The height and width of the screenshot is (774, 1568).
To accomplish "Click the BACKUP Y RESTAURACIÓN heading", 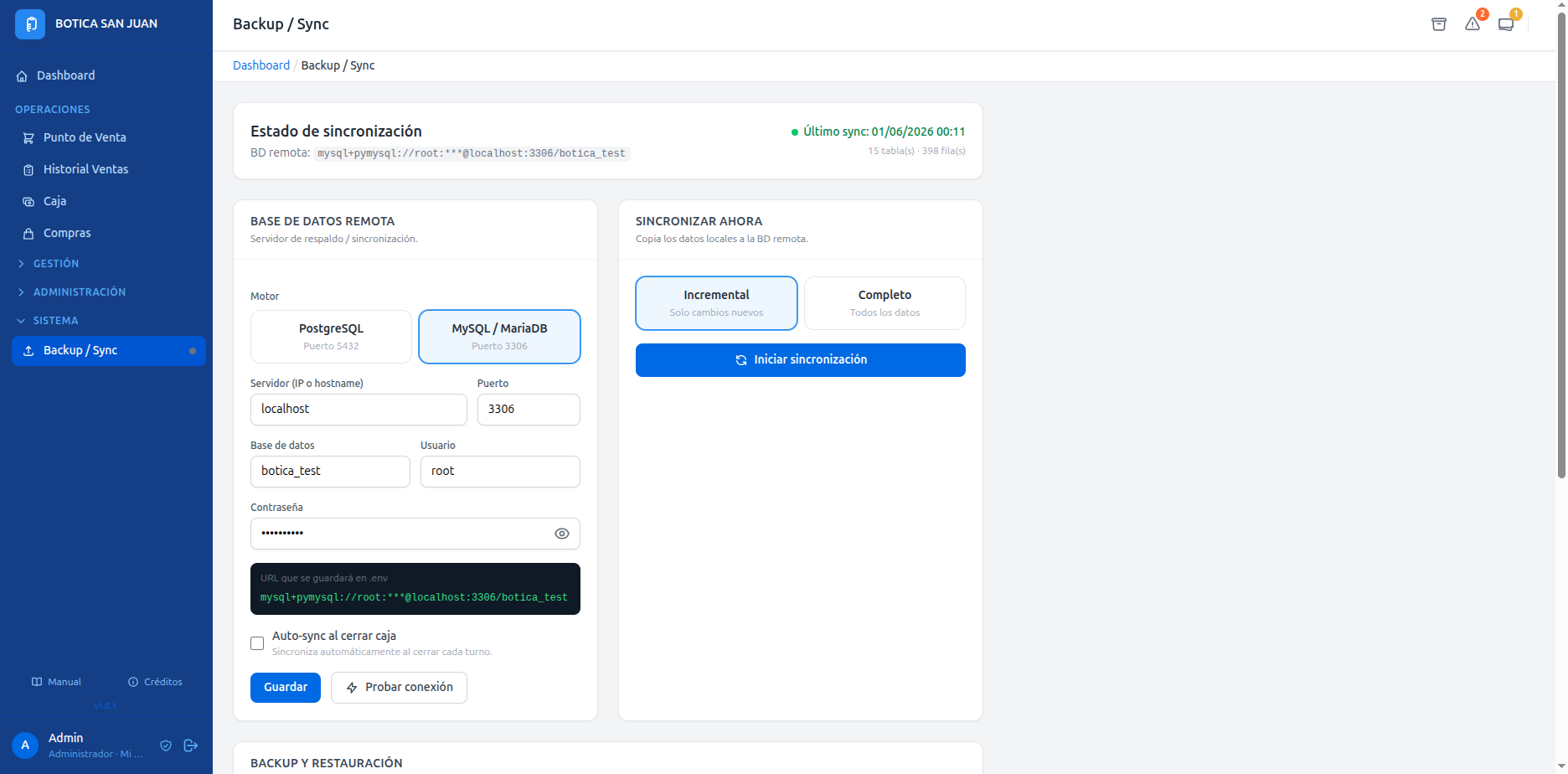I will pyautogui.click(x=327, y=763).
